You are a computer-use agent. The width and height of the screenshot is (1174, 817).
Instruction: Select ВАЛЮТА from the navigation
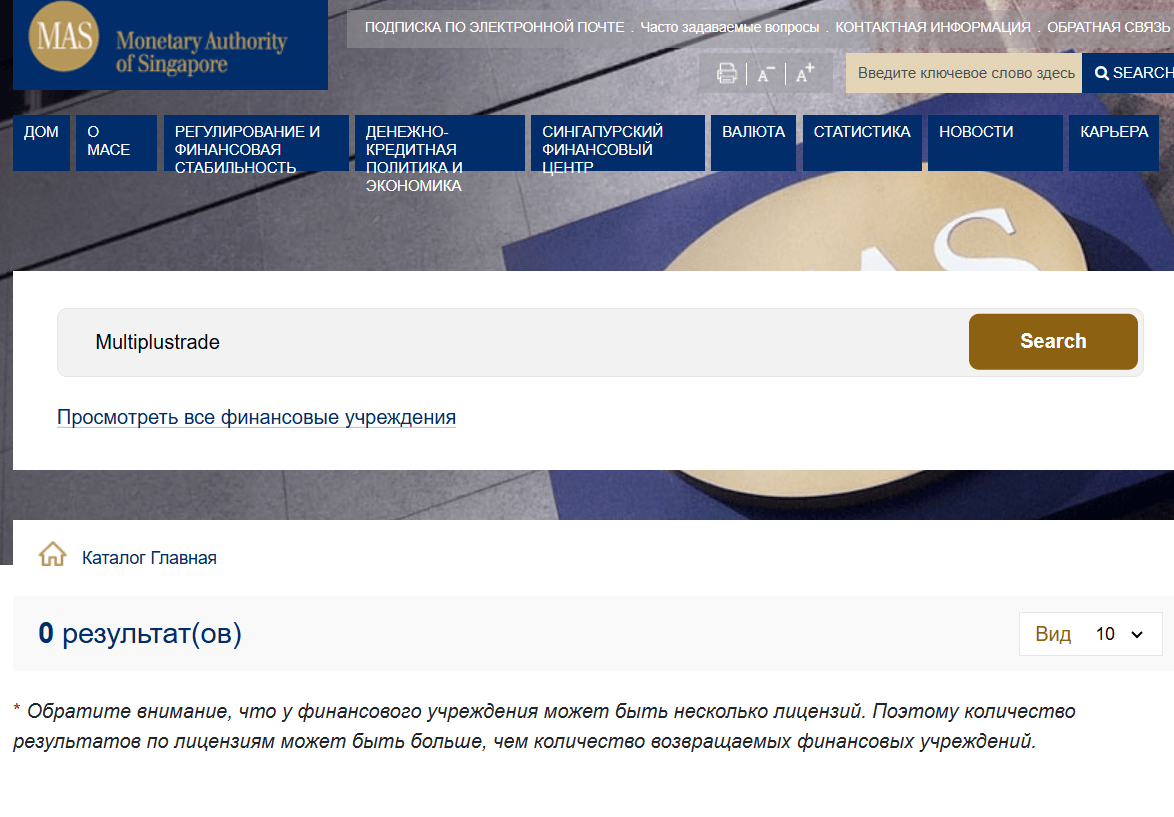(x=753, y=131)
